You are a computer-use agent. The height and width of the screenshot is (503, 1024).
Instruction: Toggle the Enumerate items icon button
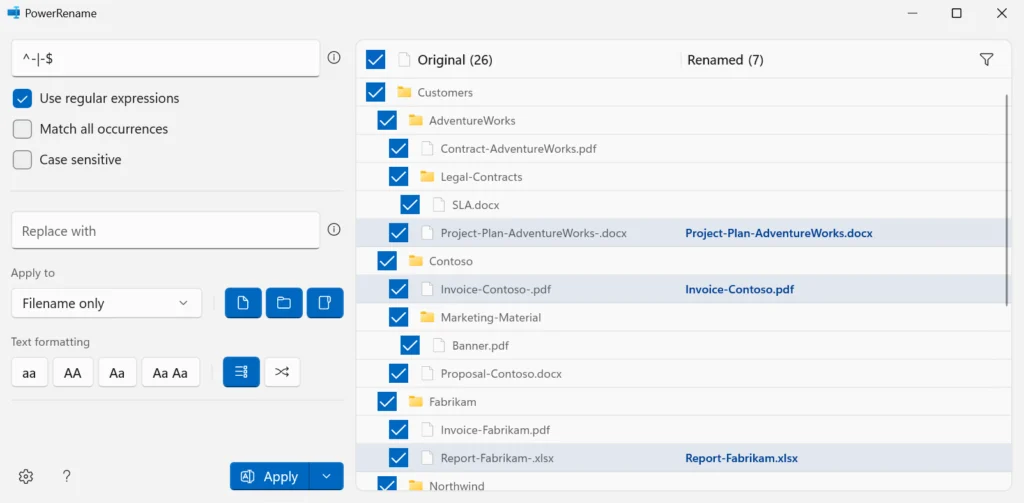click(241, 372)
